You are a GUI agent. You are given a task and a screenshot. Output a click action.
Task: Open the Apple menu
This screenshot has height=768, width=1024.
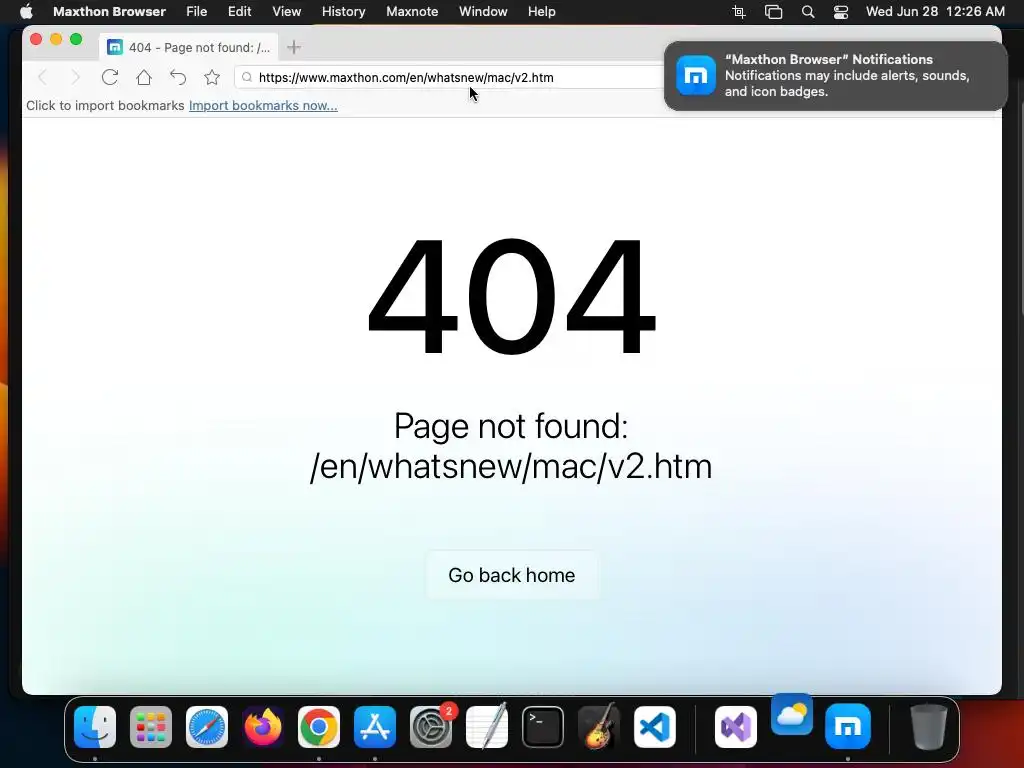[x=26, y=12]
